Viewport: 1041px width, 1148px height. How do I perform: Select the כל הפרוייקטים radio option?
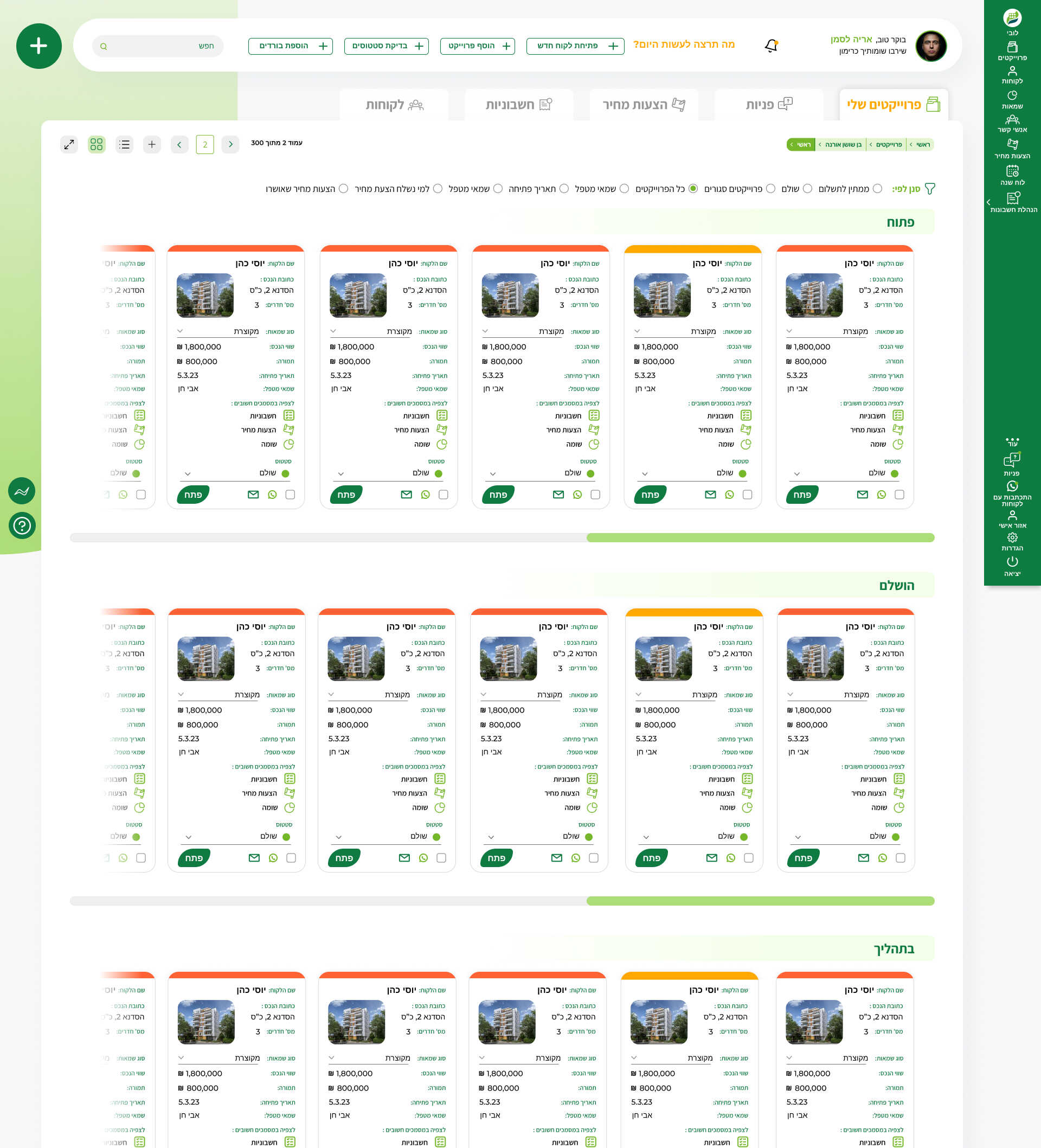(x=693, y=189)
